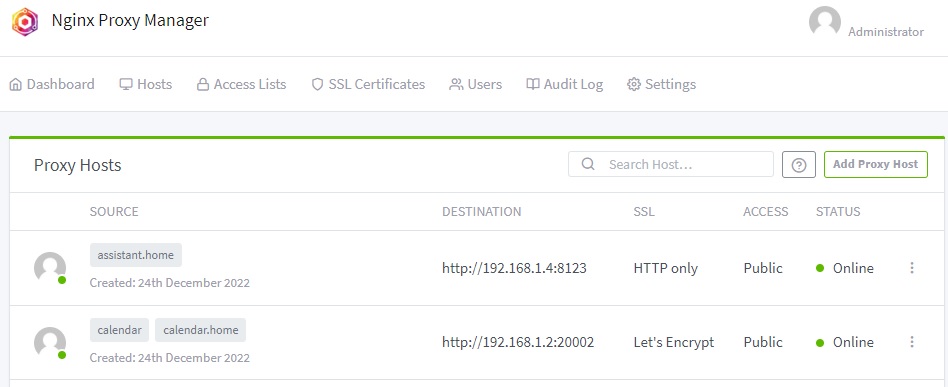The width and height of the screenshot is (948, 387).
Task: Click Online status of assistant.home row
Action: point(845,268)
